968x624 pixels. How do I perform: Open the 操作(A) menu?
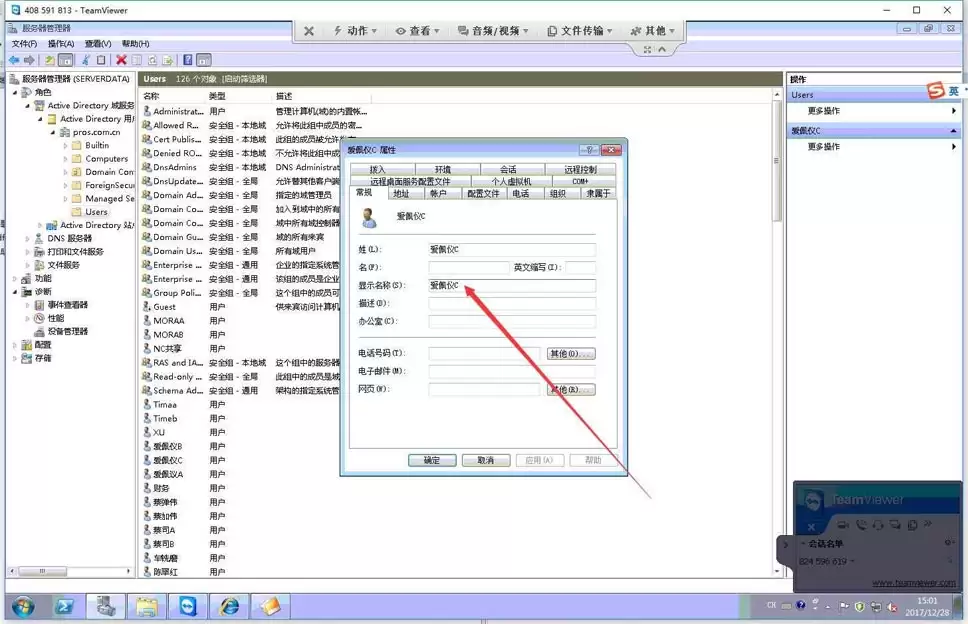(61, 44)
